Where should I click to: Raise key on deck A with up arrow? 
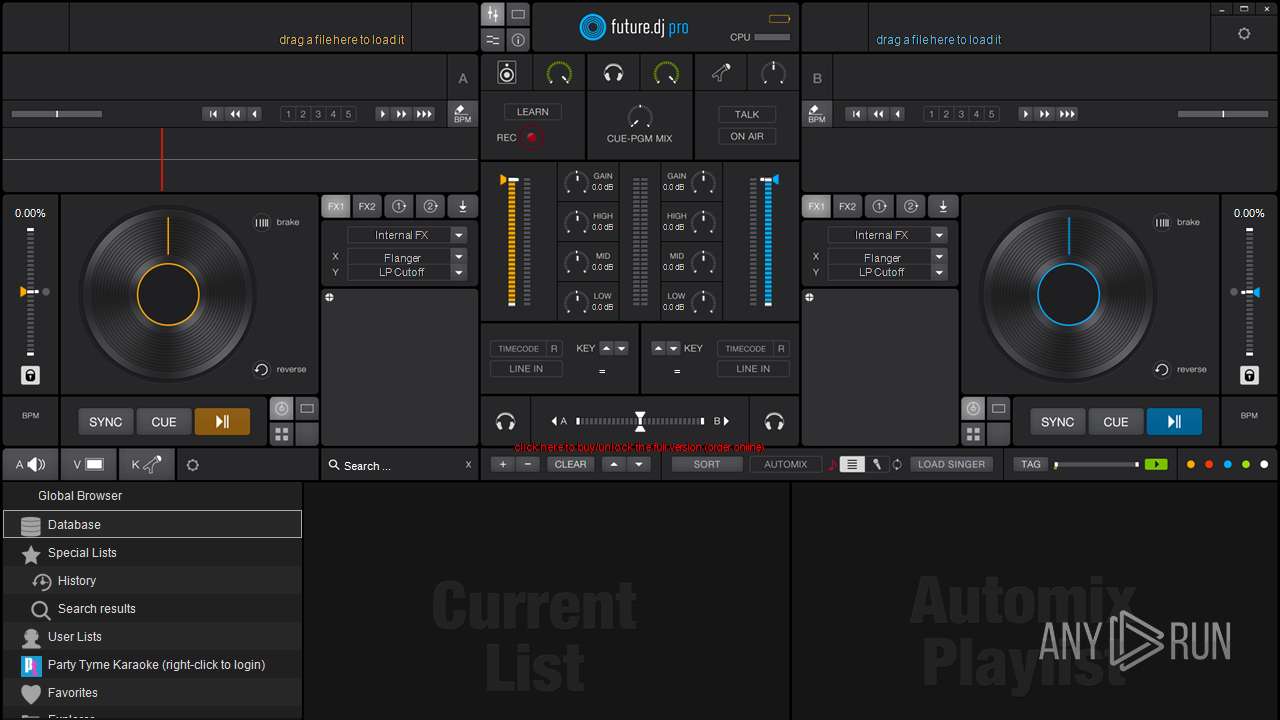coord(606,348)
